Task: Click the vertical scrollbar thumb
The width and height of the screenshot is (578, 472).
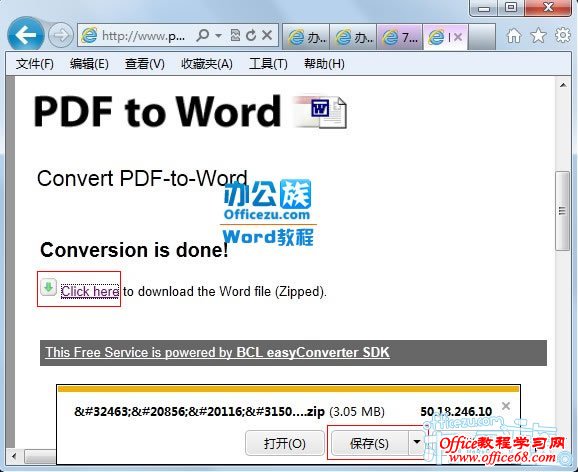Action: (563, 211)
